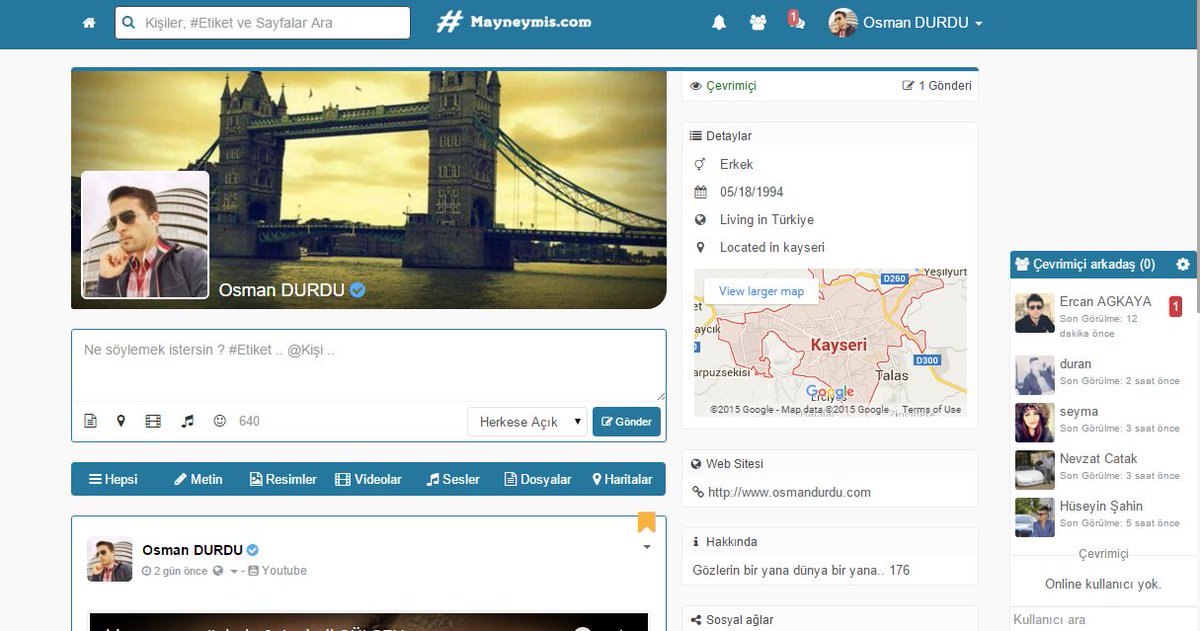1200x631 pixels.
Task: Click the profile picture on cover photo
Action: [x=145, y=235]
